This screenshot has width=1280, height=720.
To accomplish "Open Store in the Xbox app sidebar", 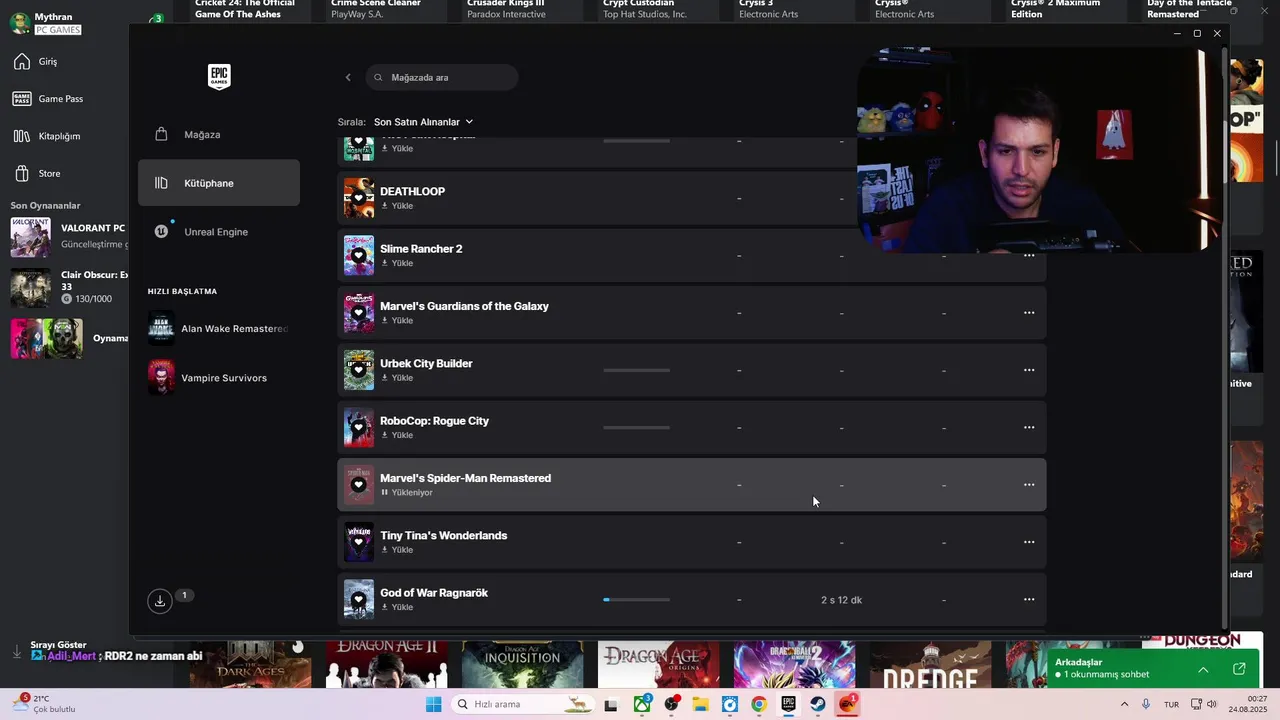I will [37, 173].
